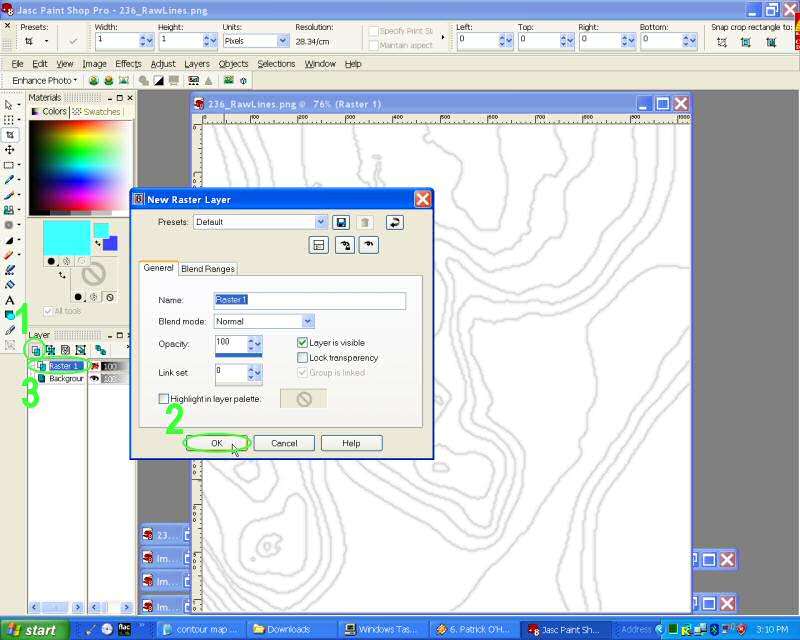Select the Move tool

pyautogui.click(x=10, y=149)
